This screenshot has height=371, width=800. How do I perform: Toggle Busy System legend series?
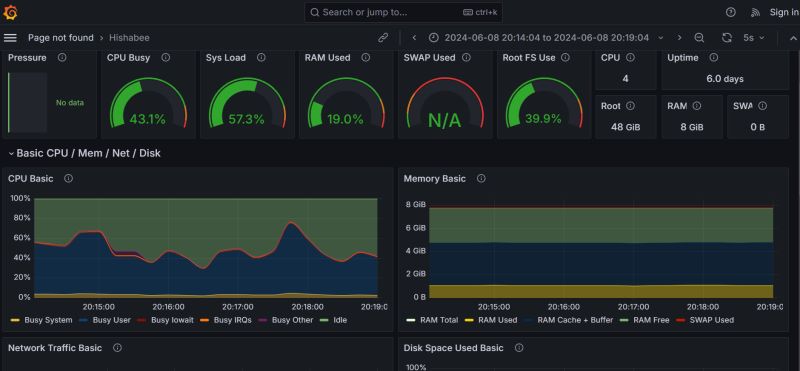41,320
